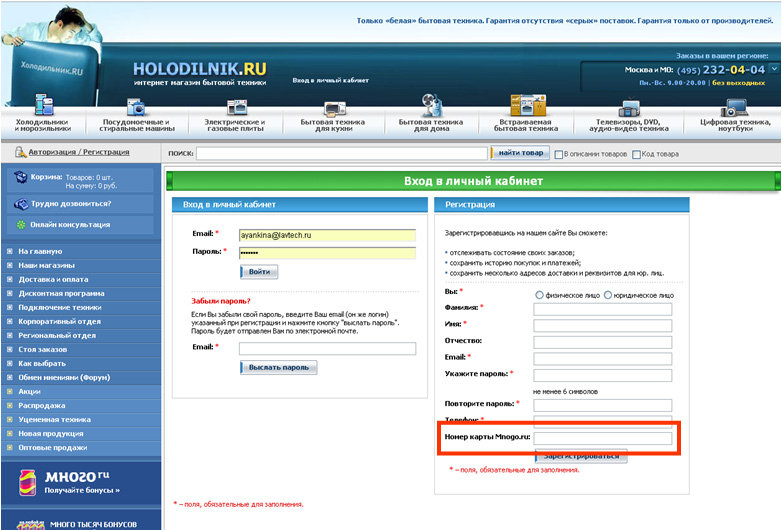Open the electric and gas stoves category icon
The image size is (782, 530).
pos(236,107)
